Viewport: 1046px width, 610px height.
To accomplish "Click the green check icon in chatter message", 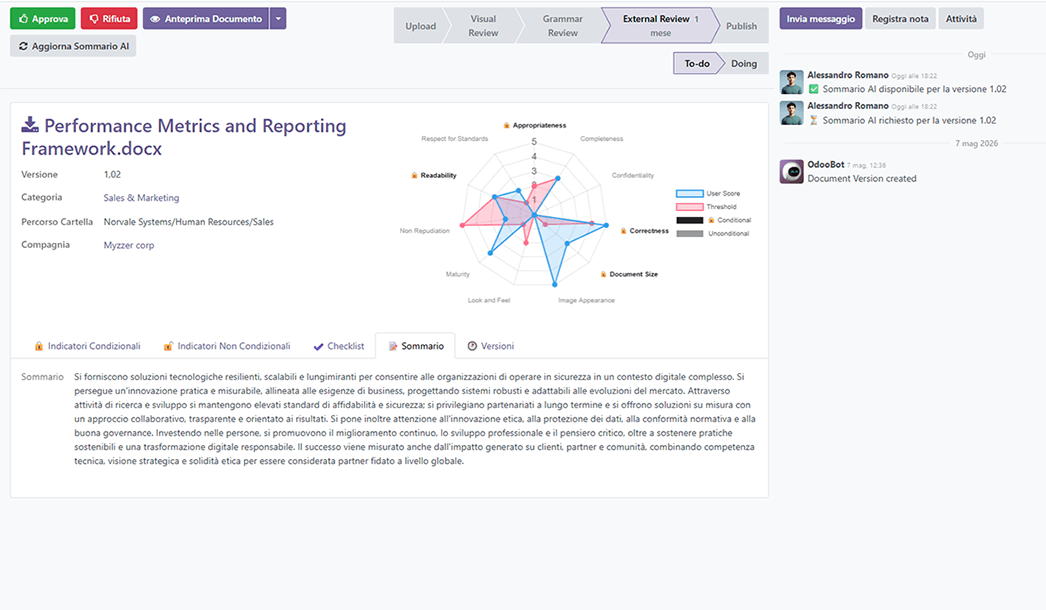I will coord(813,89).
